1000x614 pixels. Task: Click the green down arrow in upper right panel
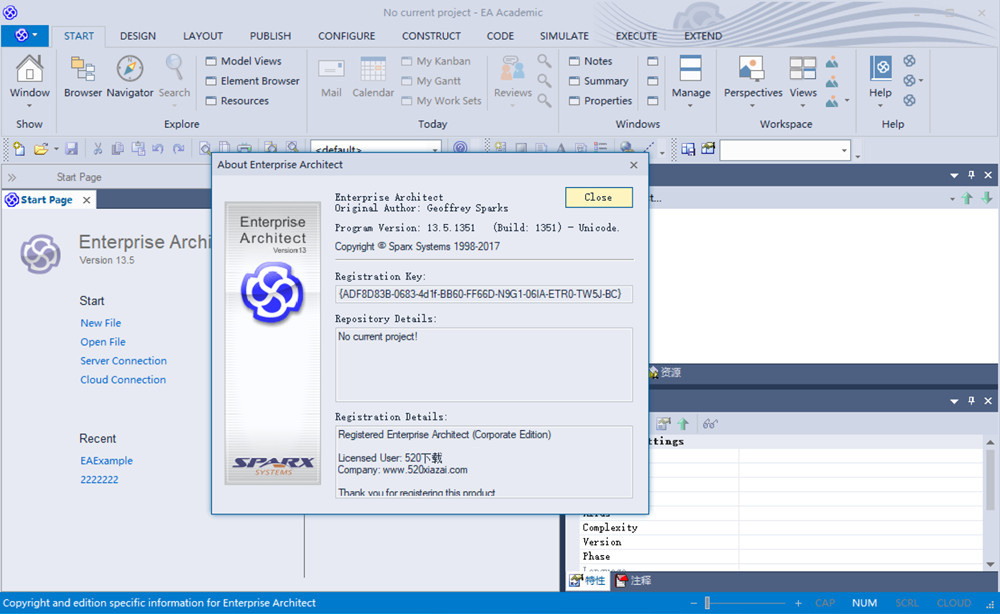[x=987, y=198]
